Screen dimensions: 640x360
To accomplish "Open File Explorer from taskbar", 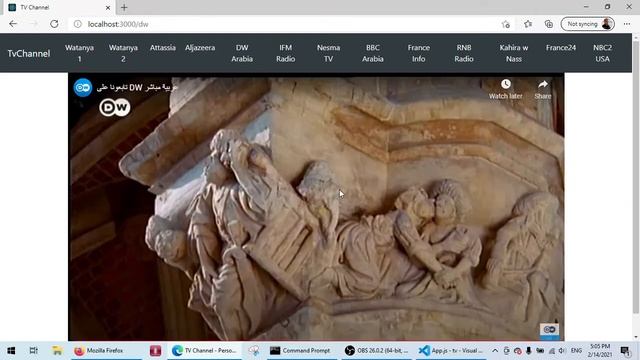I will [x=57, y=351].
